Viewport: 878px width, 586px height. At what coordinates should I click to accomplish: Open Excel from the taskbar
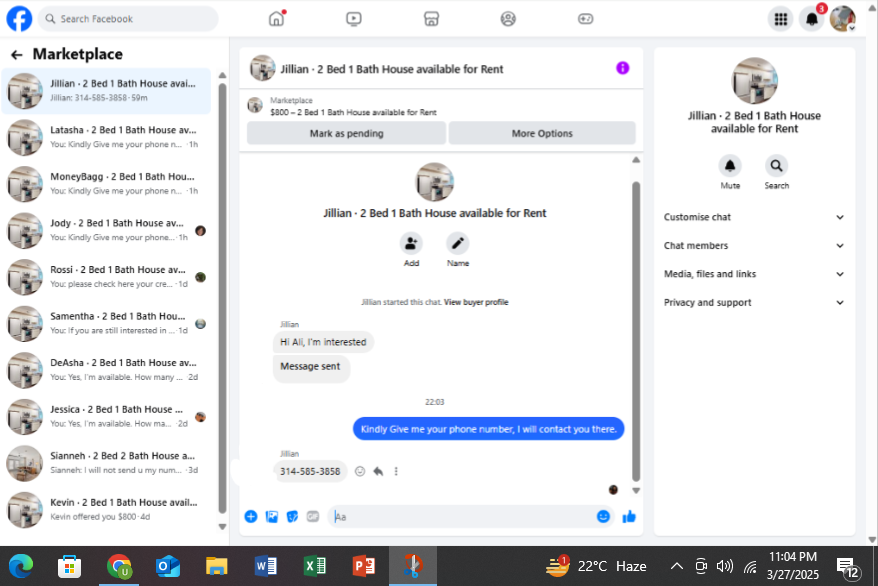[315, 566]
